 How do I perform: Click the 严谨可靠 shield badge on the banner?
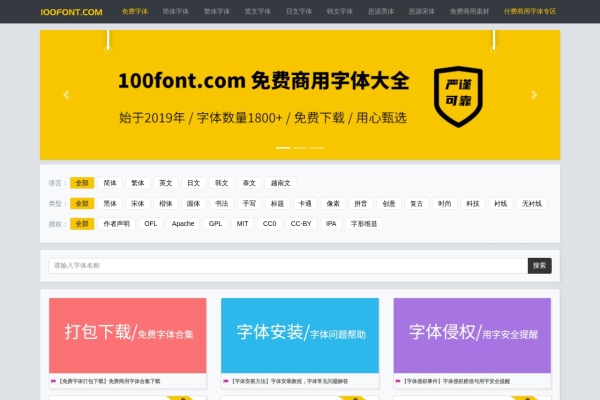pos(458,96)
